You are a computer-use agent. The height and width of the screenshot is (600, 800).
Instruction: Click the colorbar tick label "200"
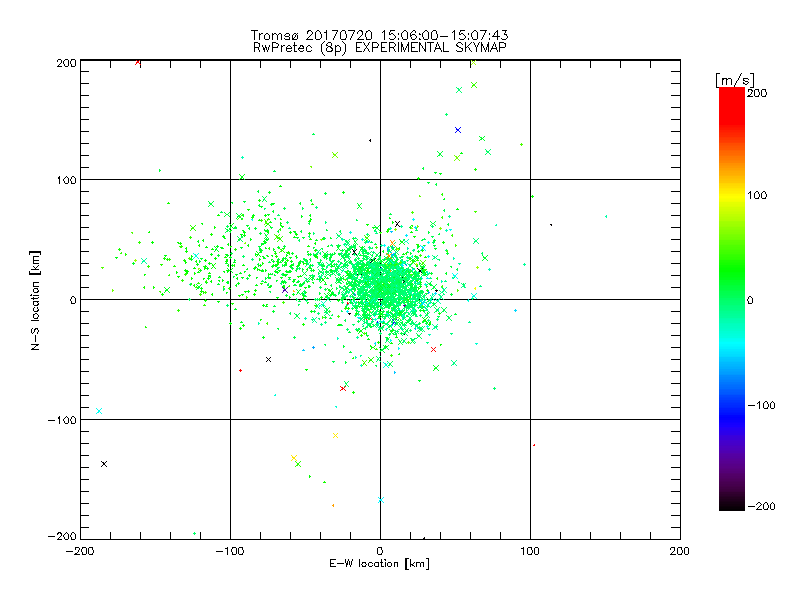coord(757,93)
